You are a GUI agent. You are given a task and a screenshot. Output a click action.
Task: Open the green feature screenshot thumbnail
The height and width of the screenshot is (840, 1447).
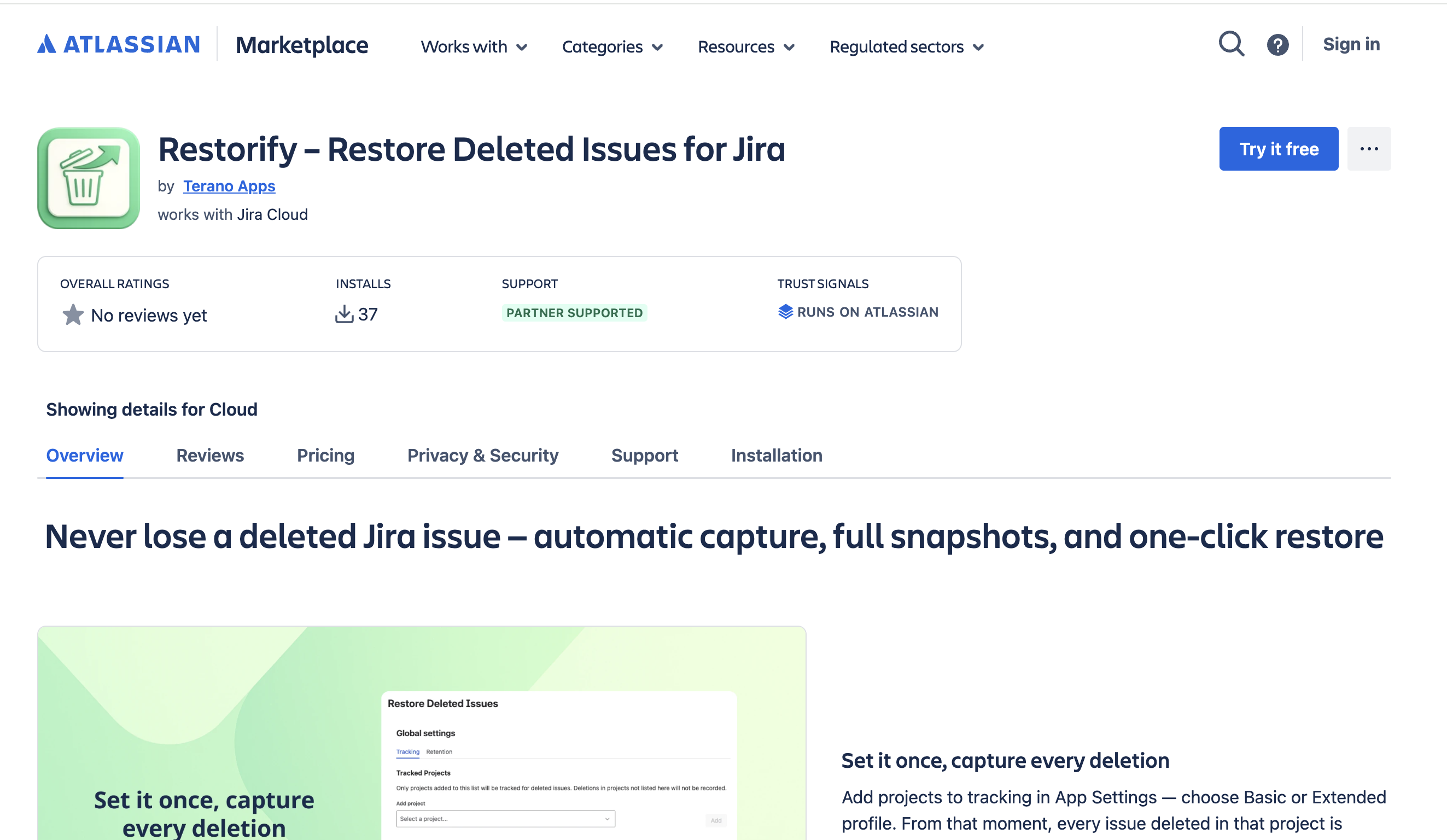[x=422, y=733]
